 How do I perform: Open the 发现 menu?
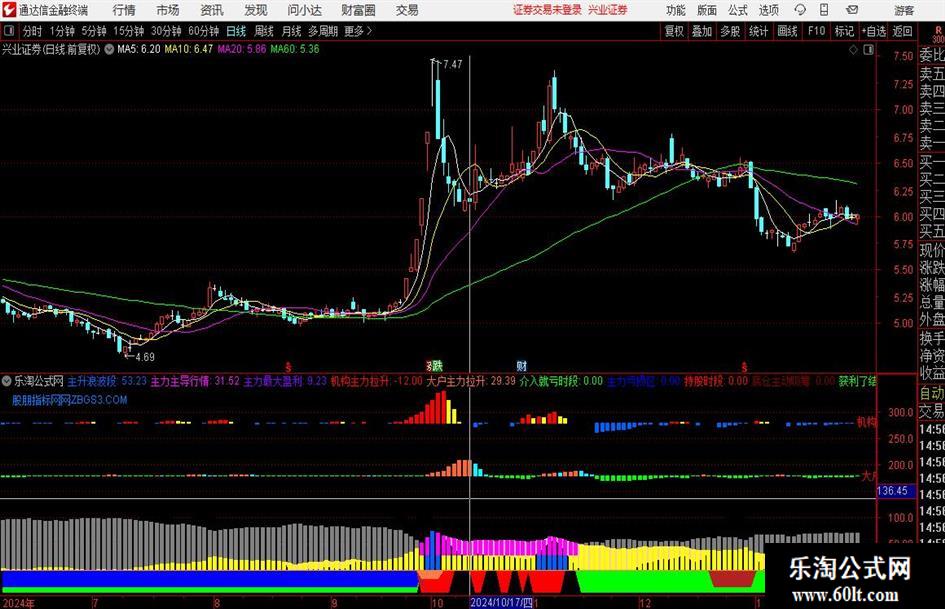[x=256, y=10]
